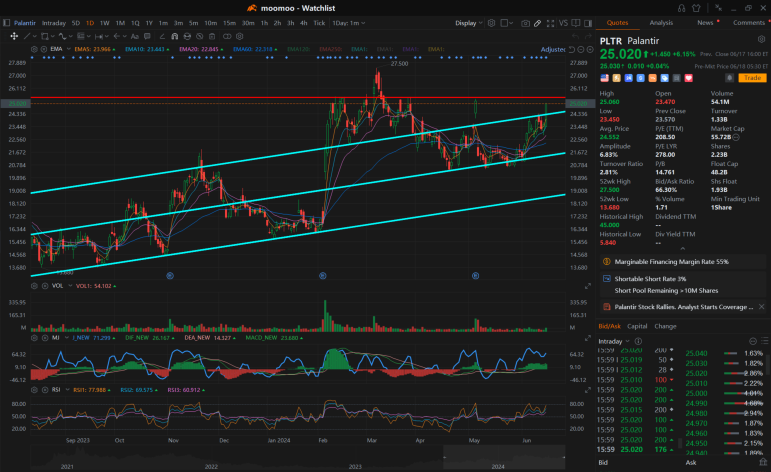Toggle the watchlist sidebar panel icon
The image size is (771, 472).
point(6,23)
